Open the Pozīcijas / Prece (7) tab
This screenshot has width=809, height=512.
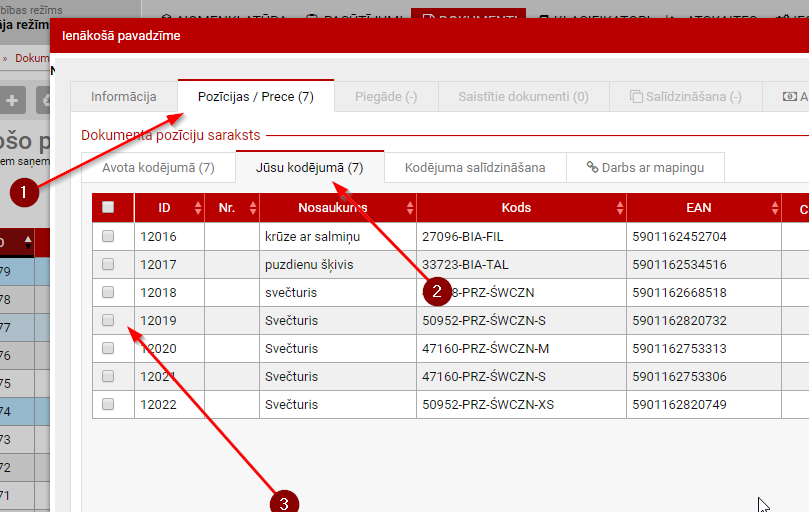coord(255,97)
